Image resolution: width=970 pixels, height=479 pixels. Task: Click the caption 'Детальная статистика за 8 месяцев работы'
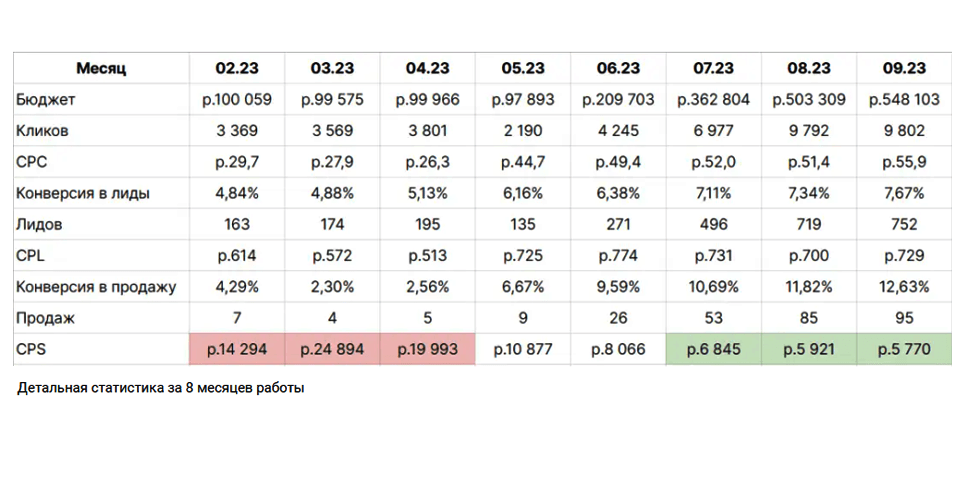coord(160,388)
